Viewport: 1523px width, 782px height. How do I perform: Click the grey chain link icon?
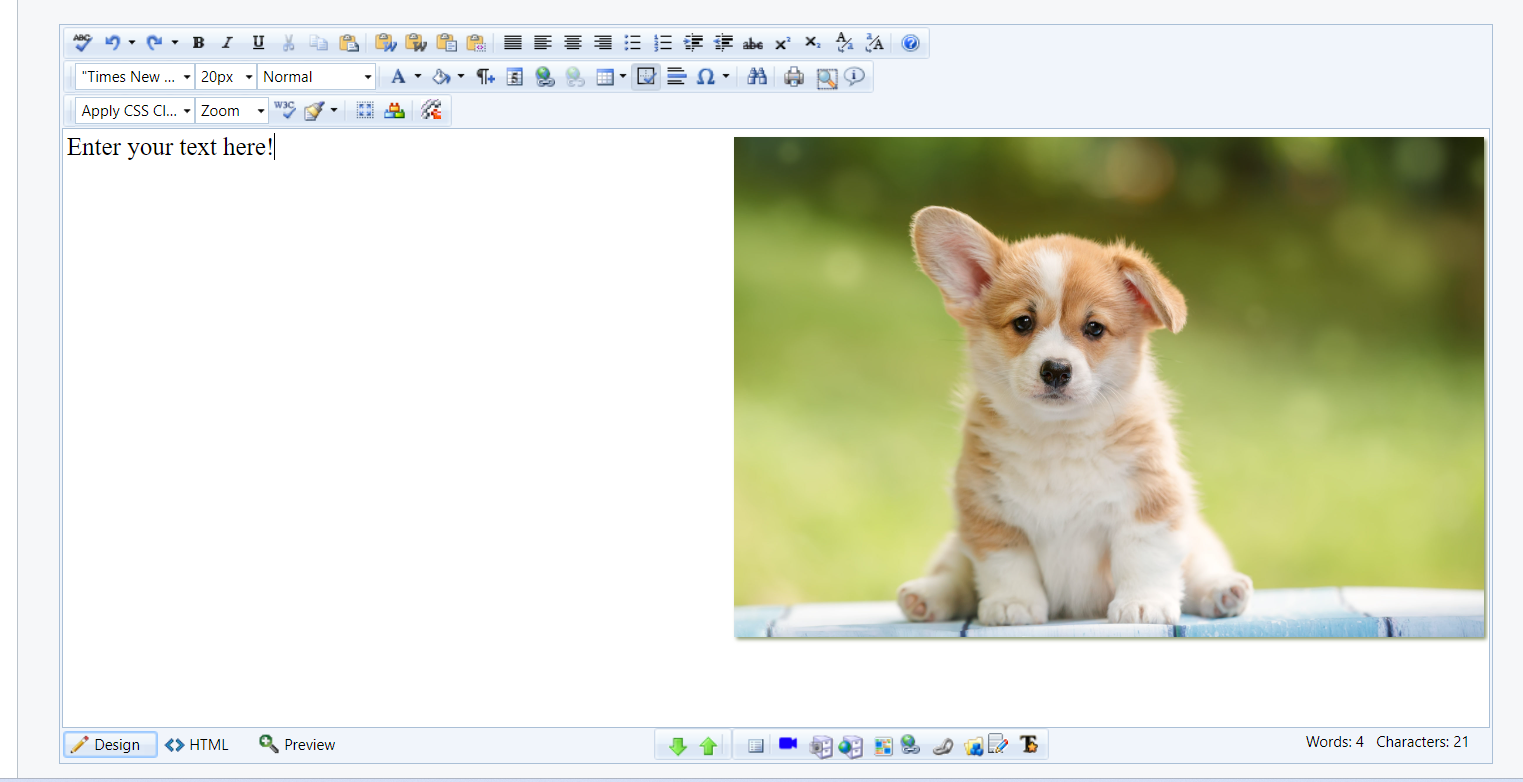click(x=942, y=746)
